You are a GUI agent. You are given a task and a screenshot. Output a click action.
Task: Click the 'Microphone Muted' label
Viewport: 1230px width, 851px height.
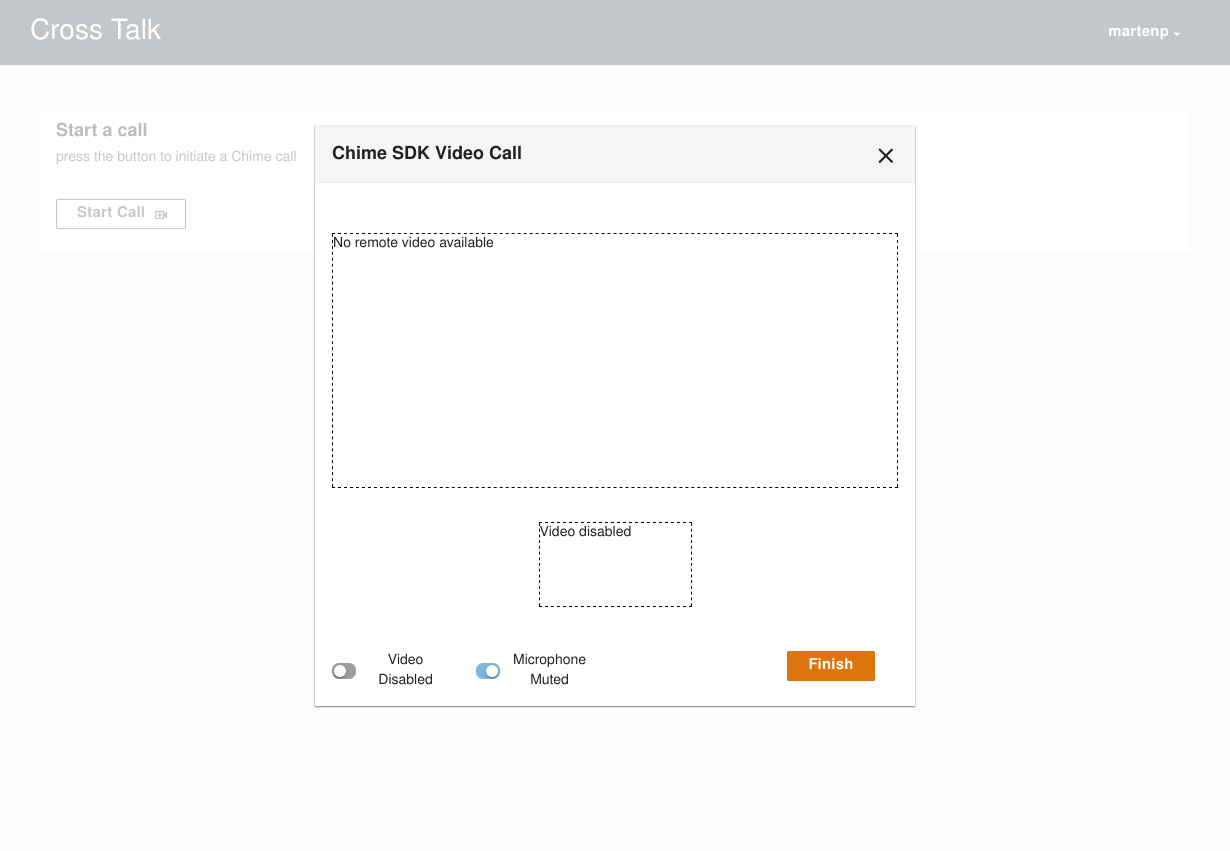(549, 669)
